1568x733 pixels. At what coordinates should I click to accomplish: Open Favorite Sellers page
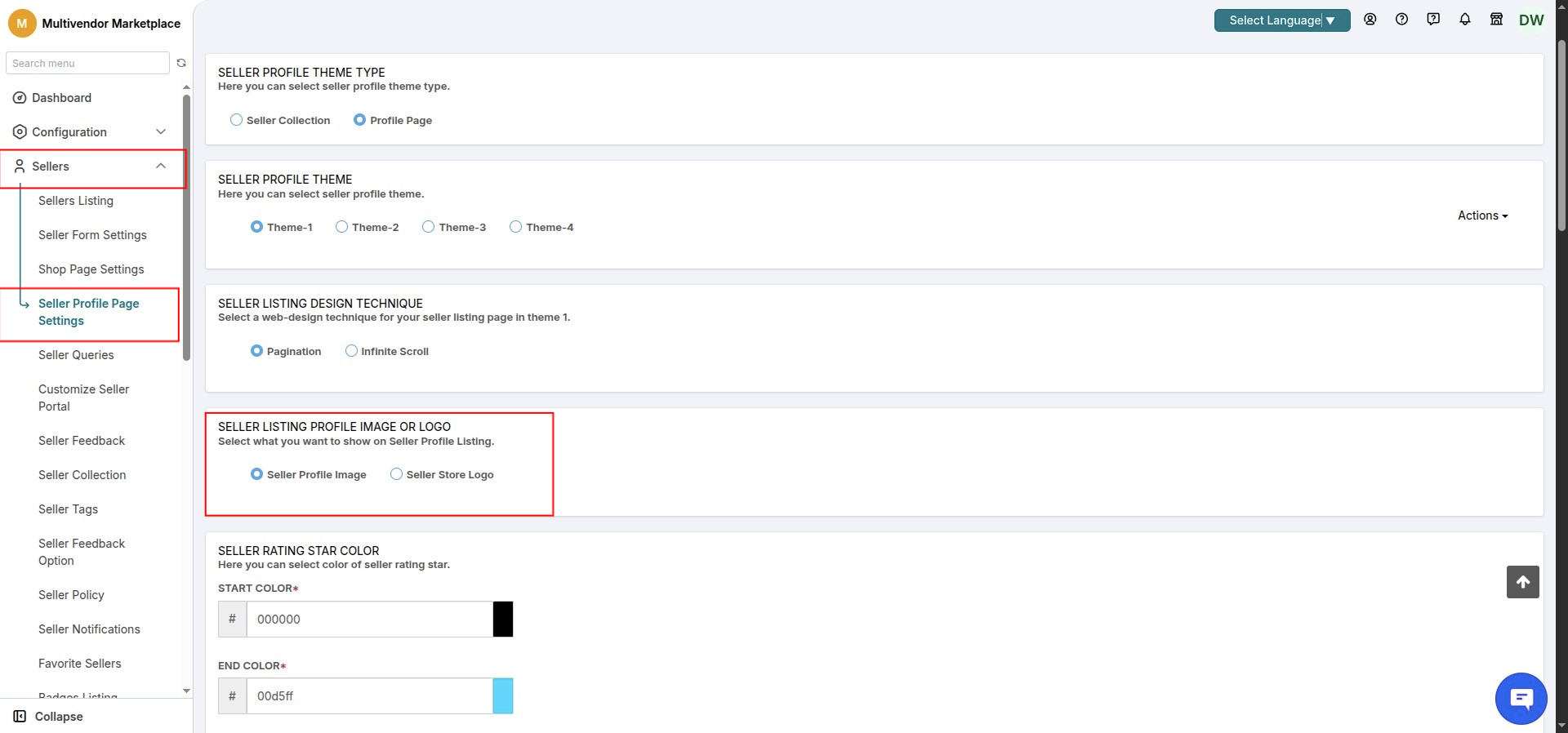tap(79, 664)
